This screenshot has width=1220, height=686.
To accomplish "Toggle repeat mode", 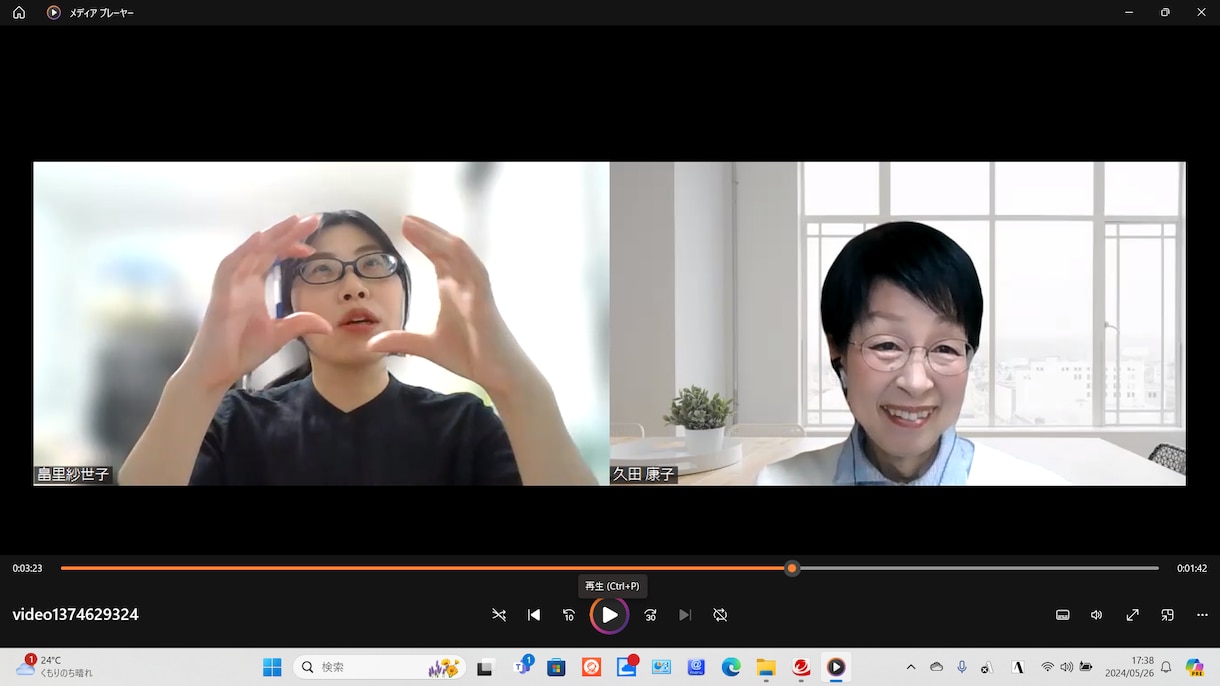I will [x=720, y=615].
